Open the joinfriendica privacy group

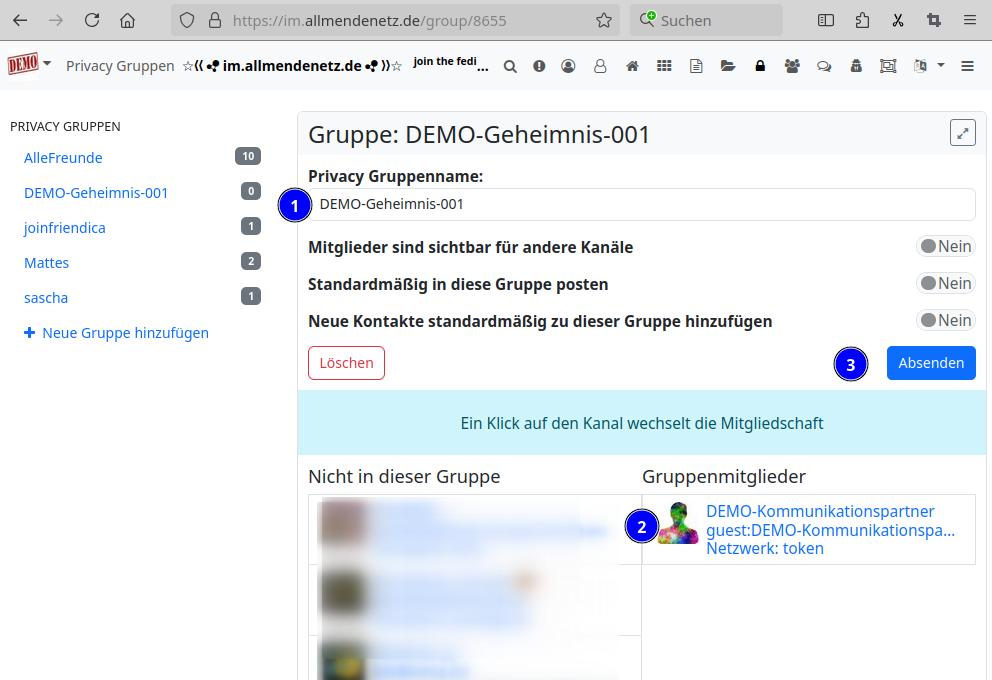pos(64,228)
